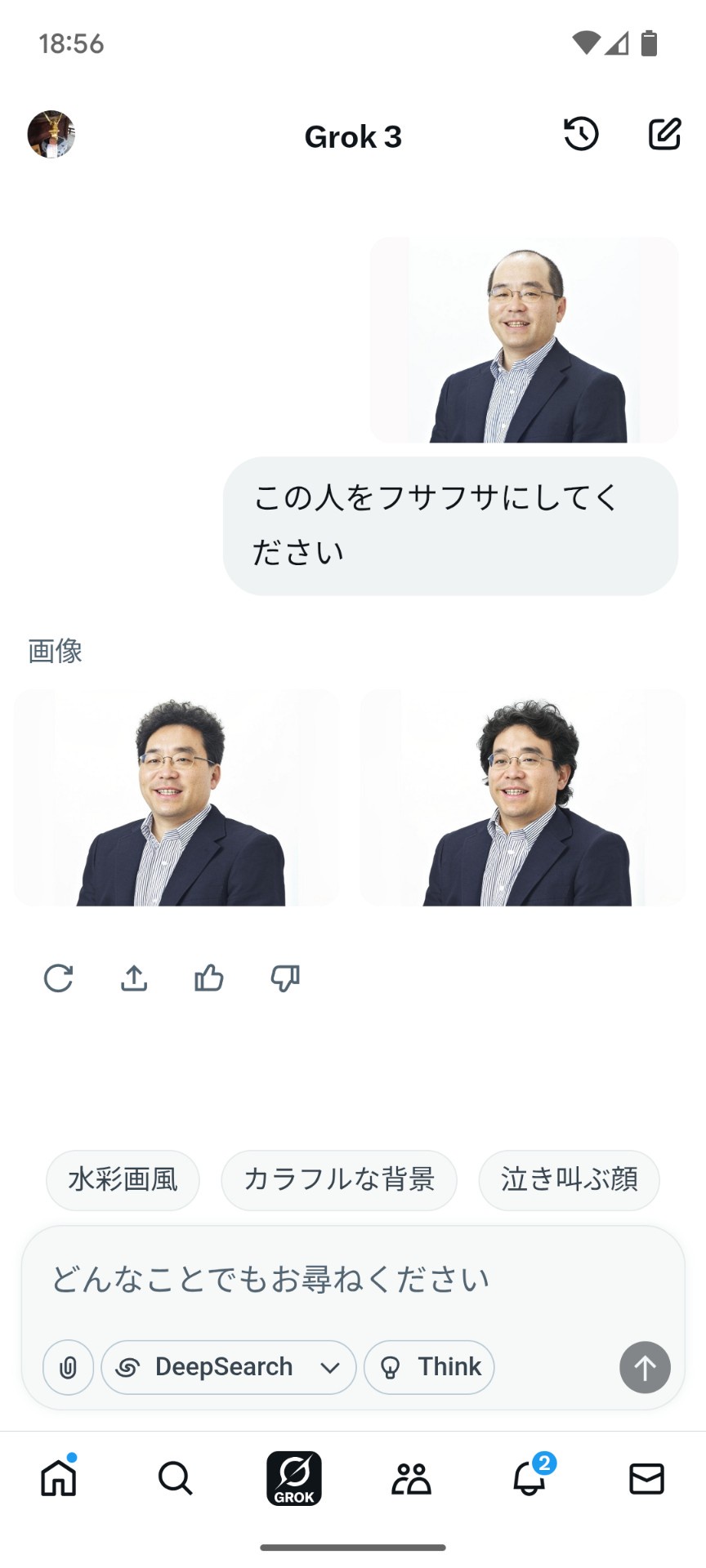
Task: Attach a file with paperclip icon
Action: click(69, 1367)
